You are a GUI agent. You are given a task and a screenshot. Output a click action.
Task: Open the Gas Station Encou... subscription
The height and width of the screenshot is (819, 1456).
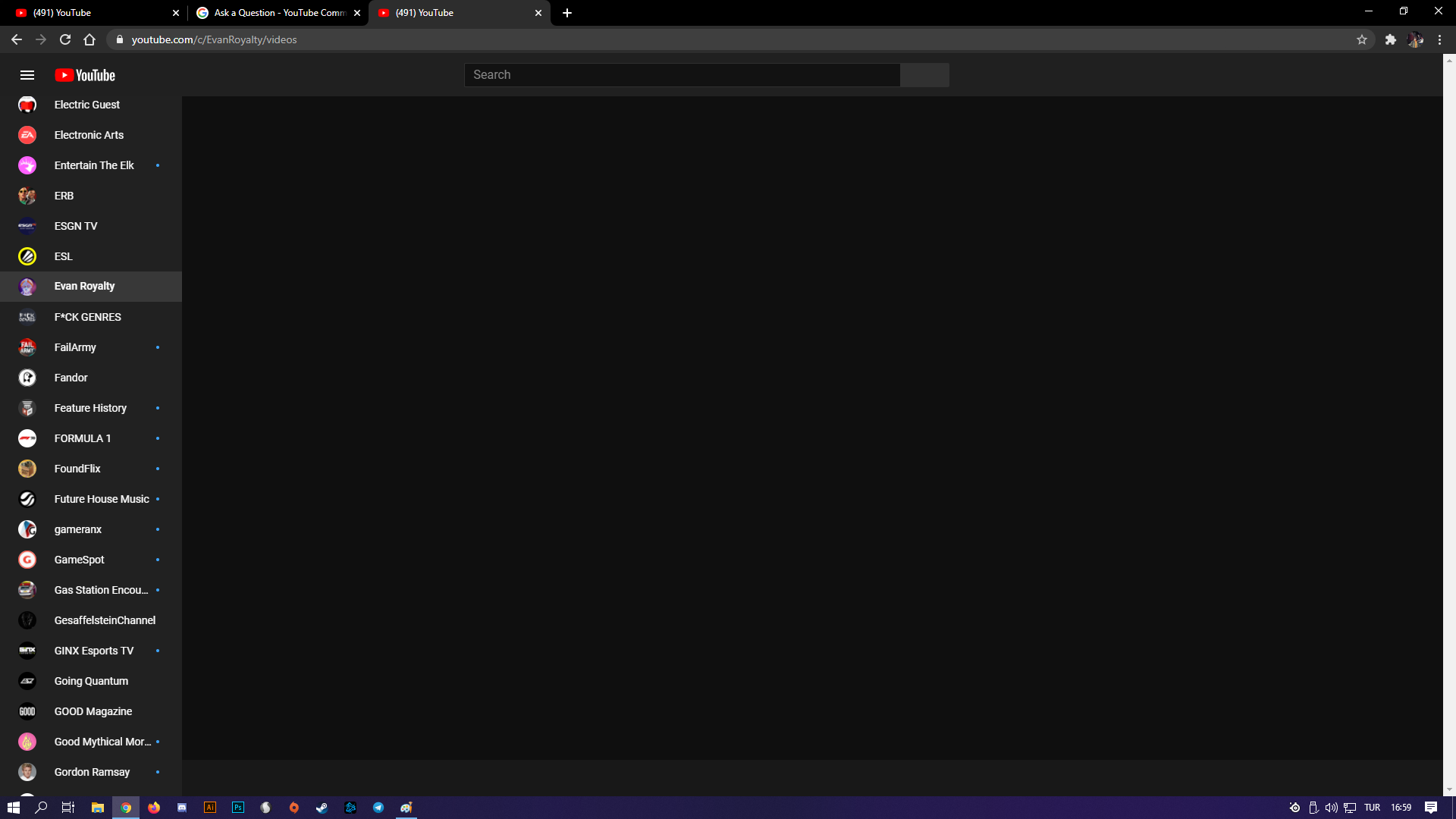[91, 590]
